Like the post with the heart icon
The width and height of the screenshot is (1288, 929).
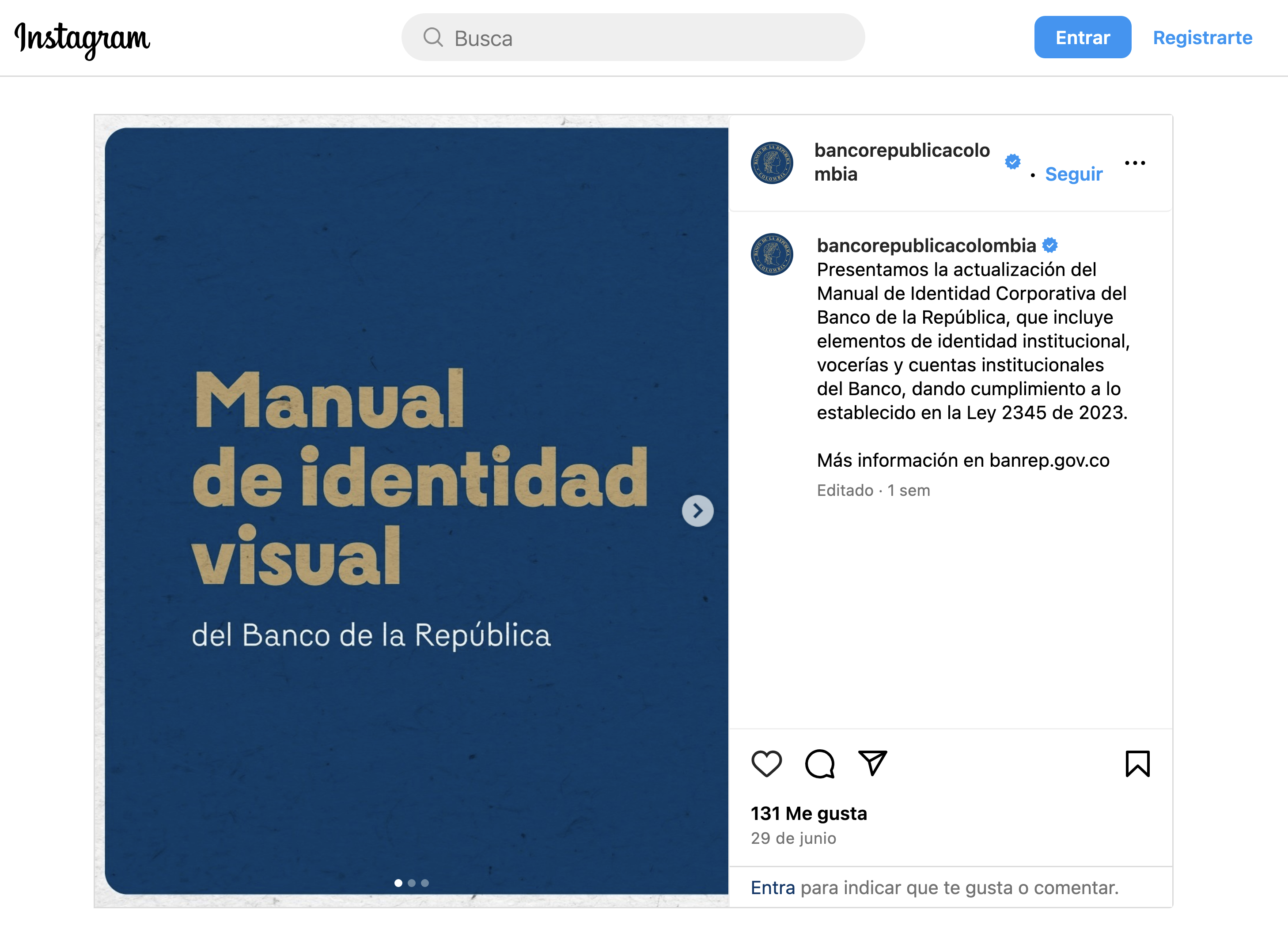[767, 764]
